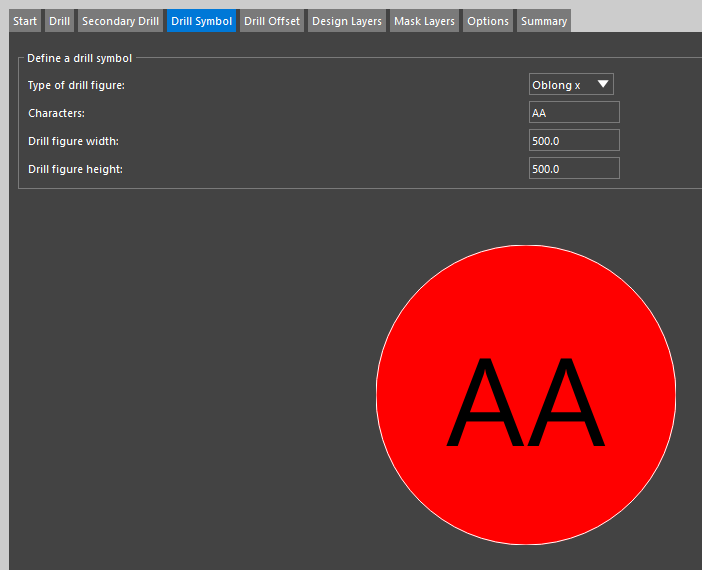The image size is (702, 570).
Task: Switch to the Design Layers tab
Action: coord(346,21)
